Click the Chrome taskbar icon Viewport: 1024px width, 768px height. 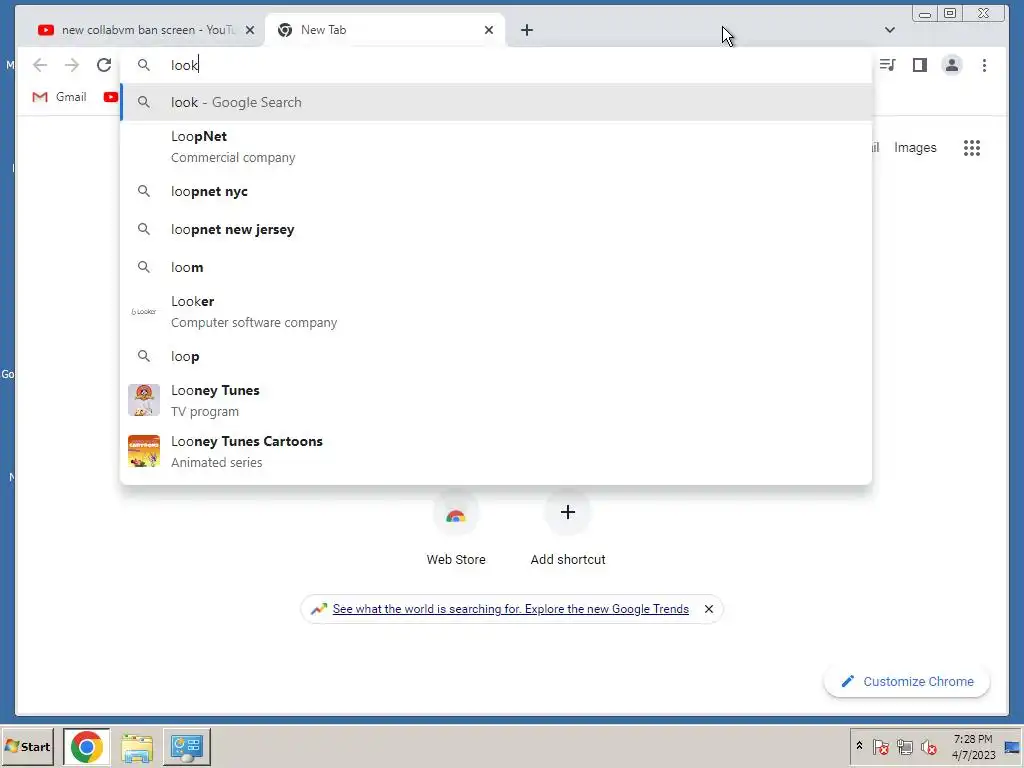(86, 746)
